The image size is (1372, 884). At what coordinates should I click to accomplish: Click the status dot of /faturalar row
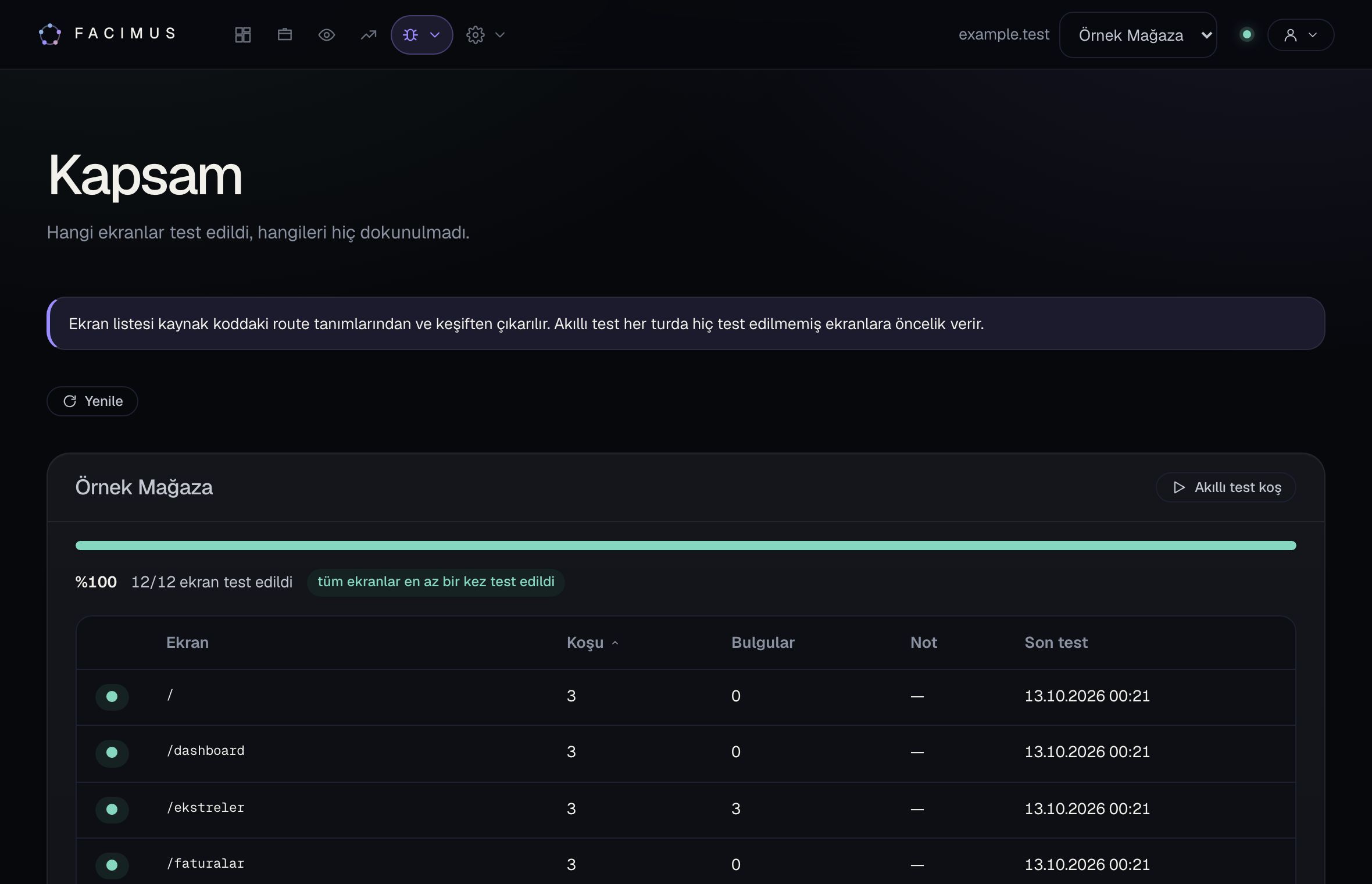[112, 865]
